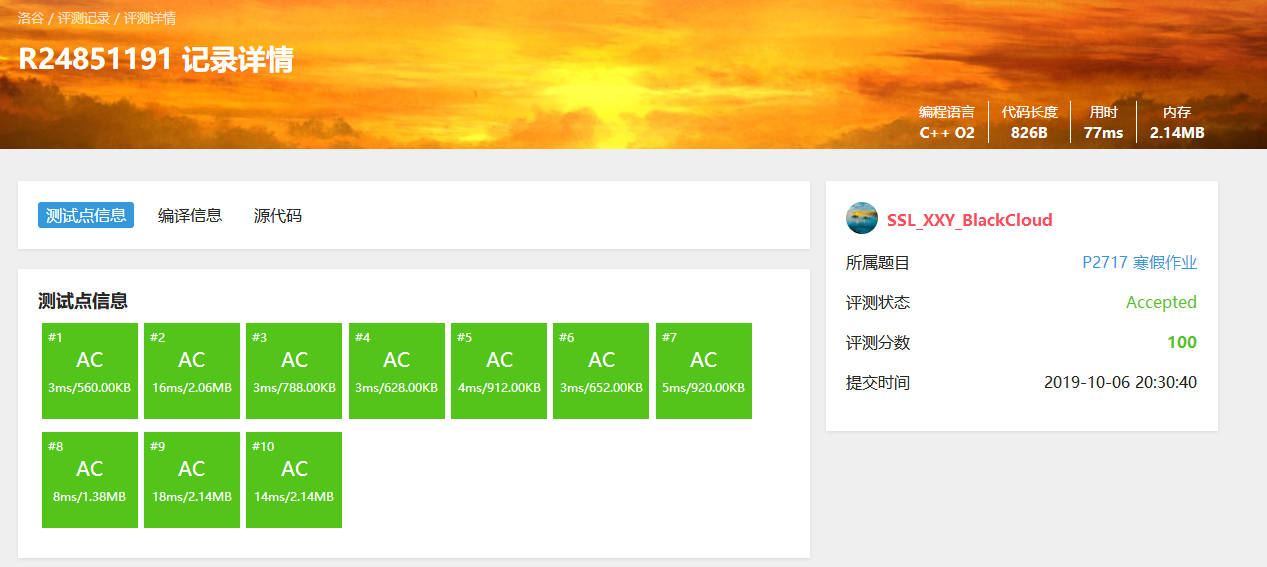The height and width of the screenshot is (567, 1267).
Task: Click the 评测分数 label
Action: [x=878, y=342]
